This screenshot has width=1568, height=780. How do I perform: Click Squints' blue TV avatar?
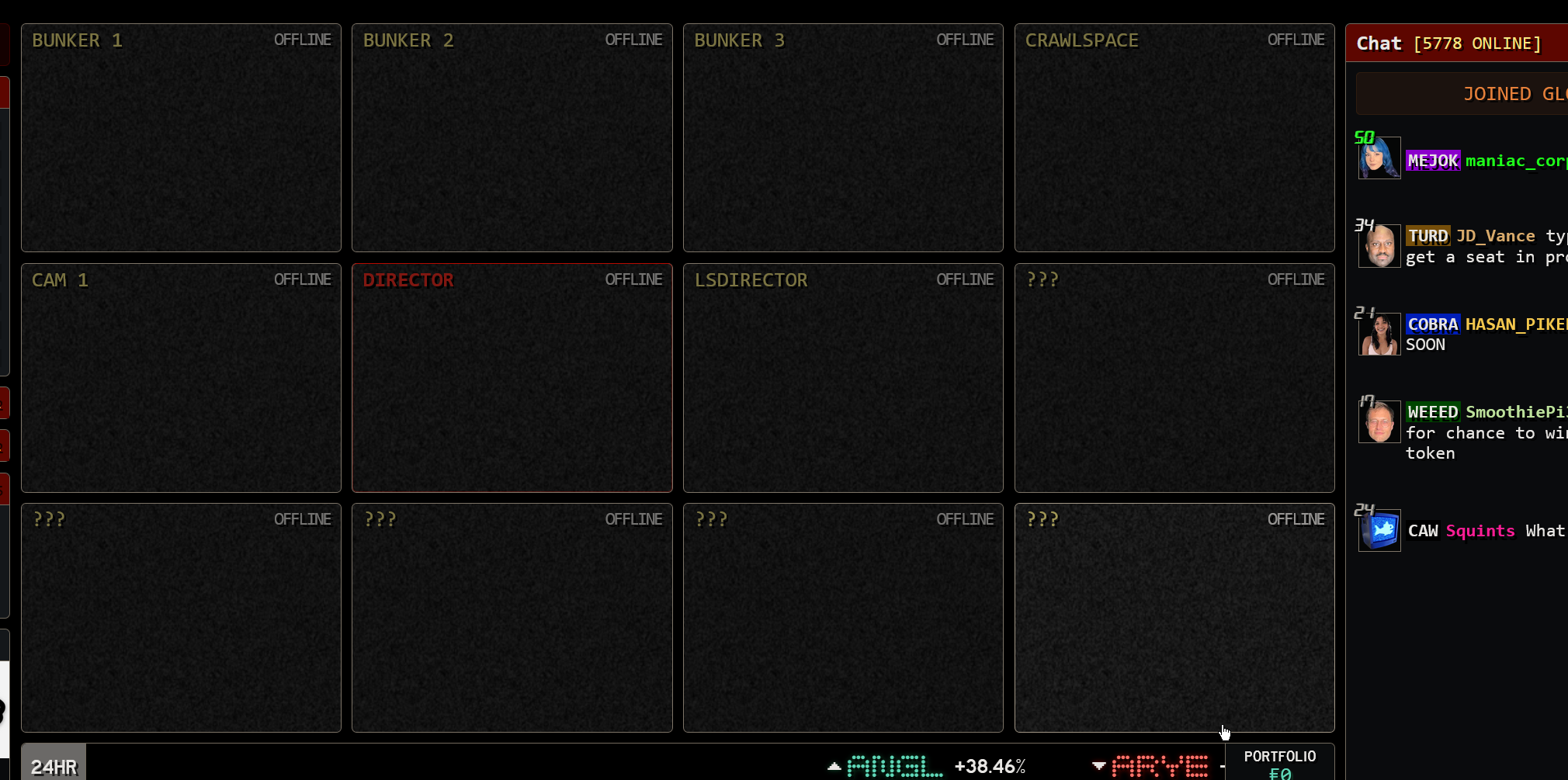(1379, 531)
